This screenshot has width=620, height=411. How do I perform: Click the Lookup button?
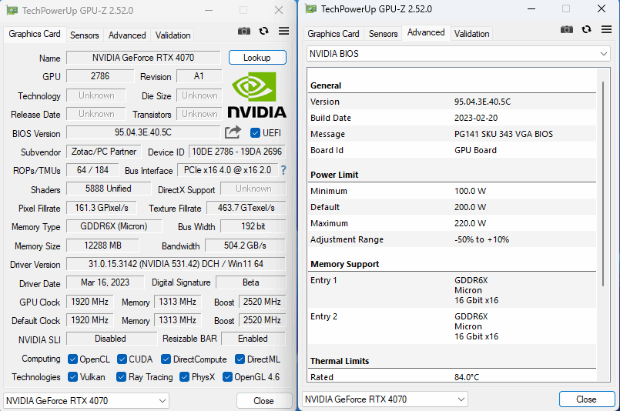tap(257, 58)
